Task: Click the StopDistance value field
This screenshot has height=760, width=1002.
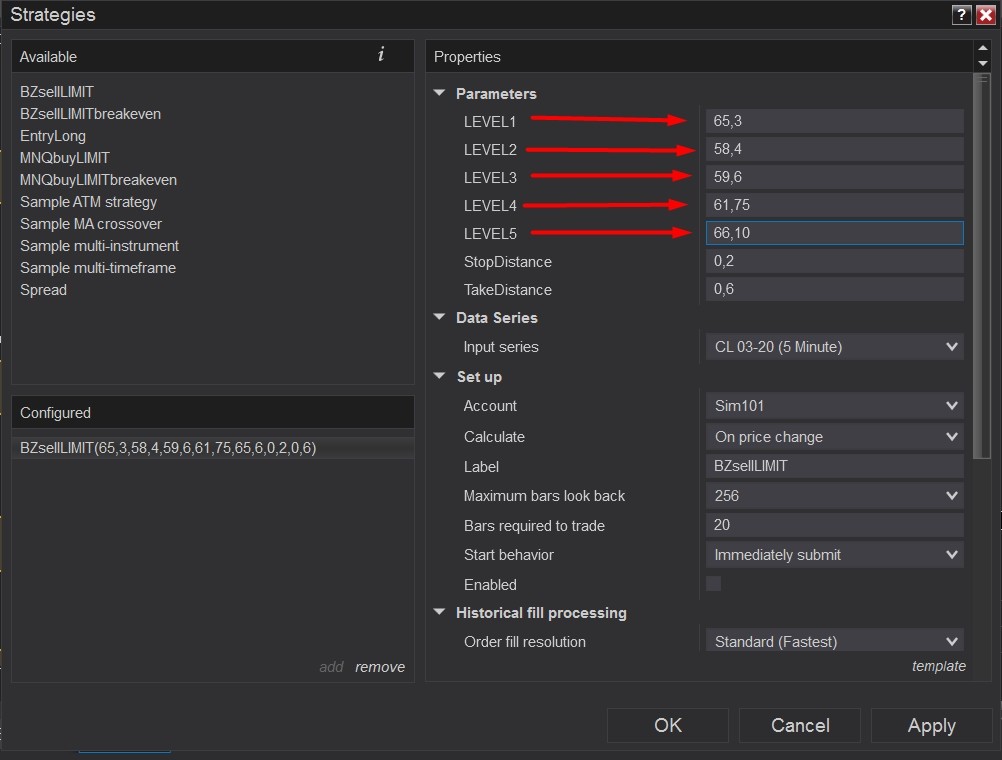Action: [x=835, y=261]
